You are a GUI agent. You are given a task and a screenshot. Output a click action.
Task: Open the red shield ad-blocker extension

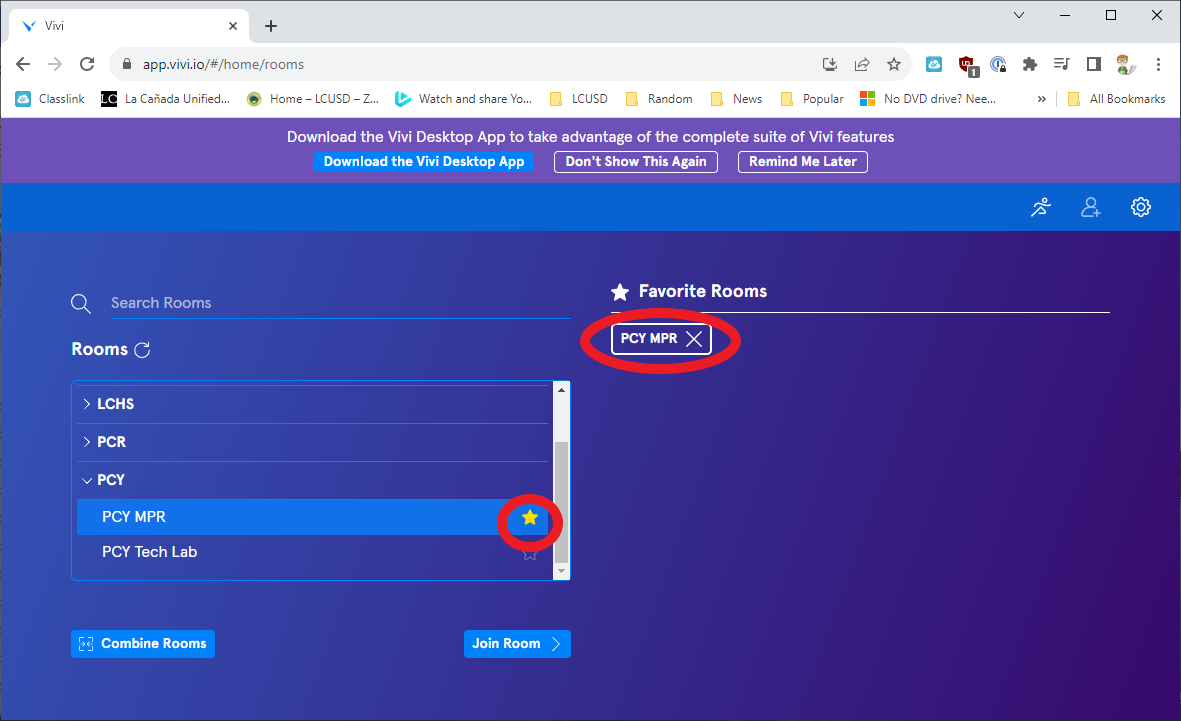(967, 66)
